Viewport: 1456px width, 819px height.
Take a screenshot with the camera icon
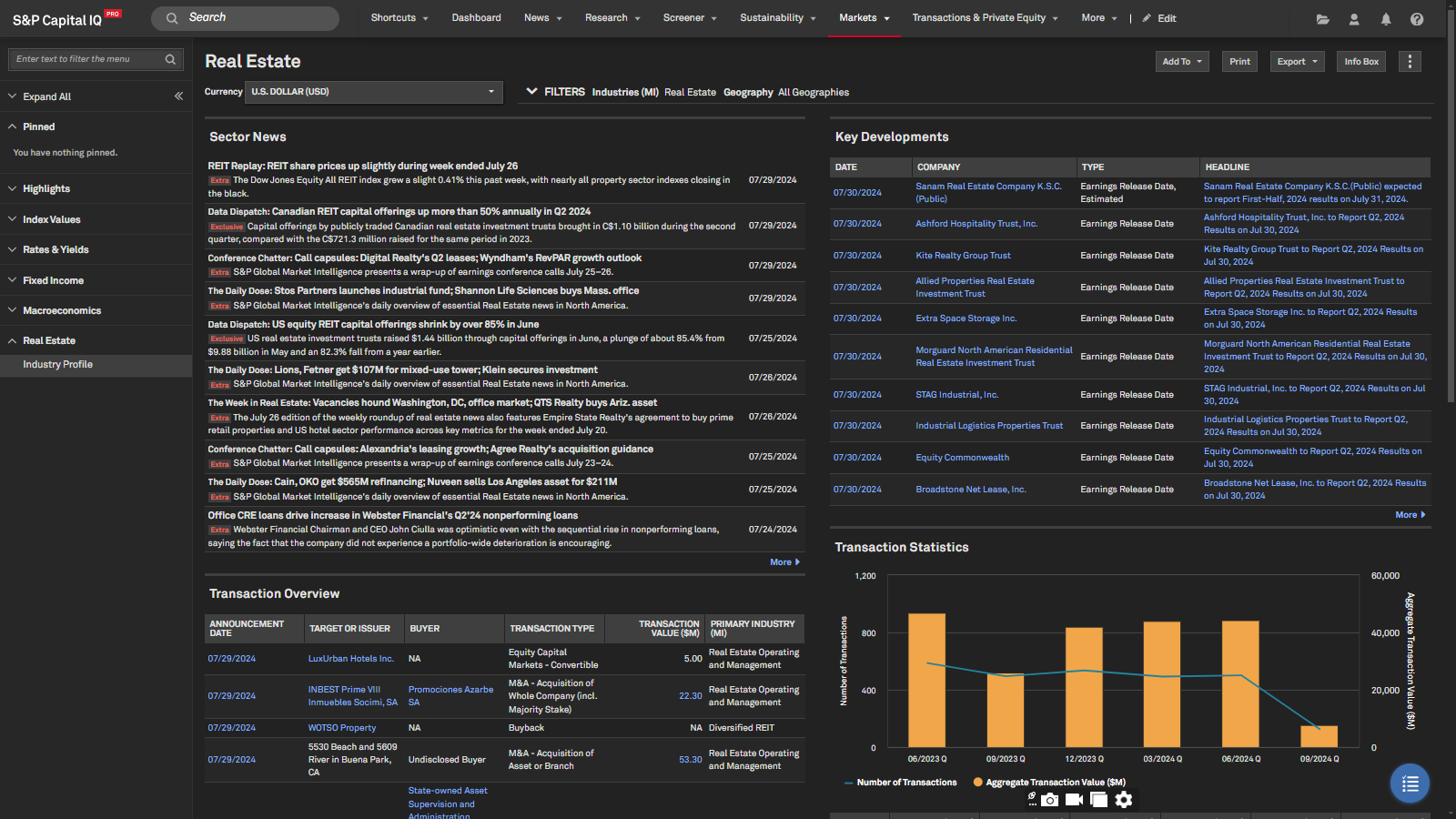(1050, 800)
